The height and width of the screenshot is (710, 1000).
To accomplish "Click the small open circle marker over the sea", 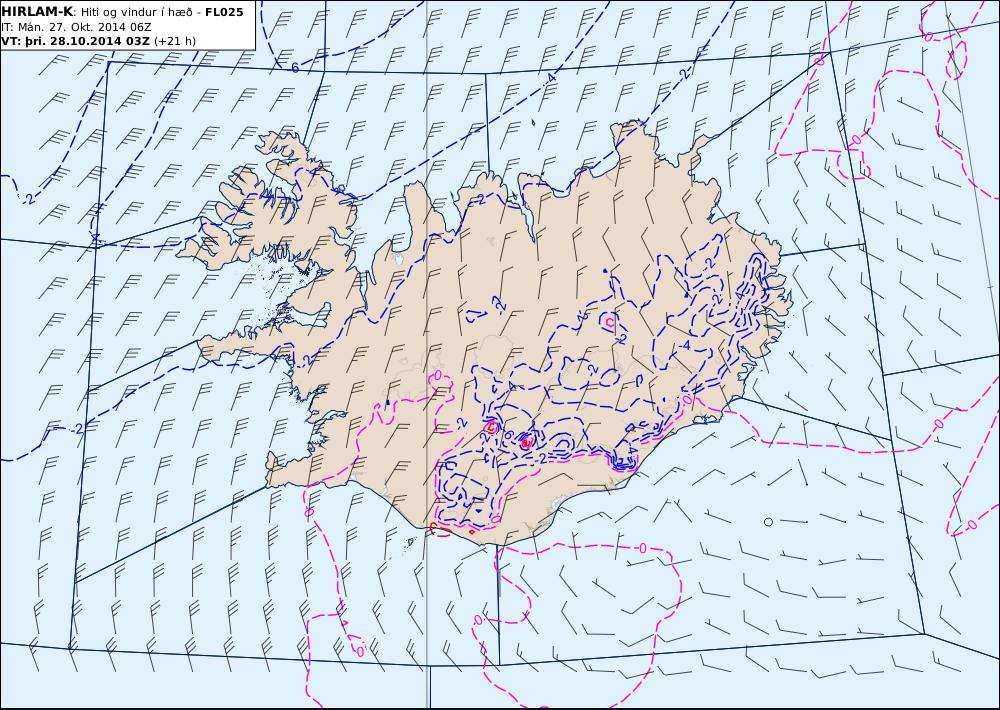I will [x=768, y=522].
